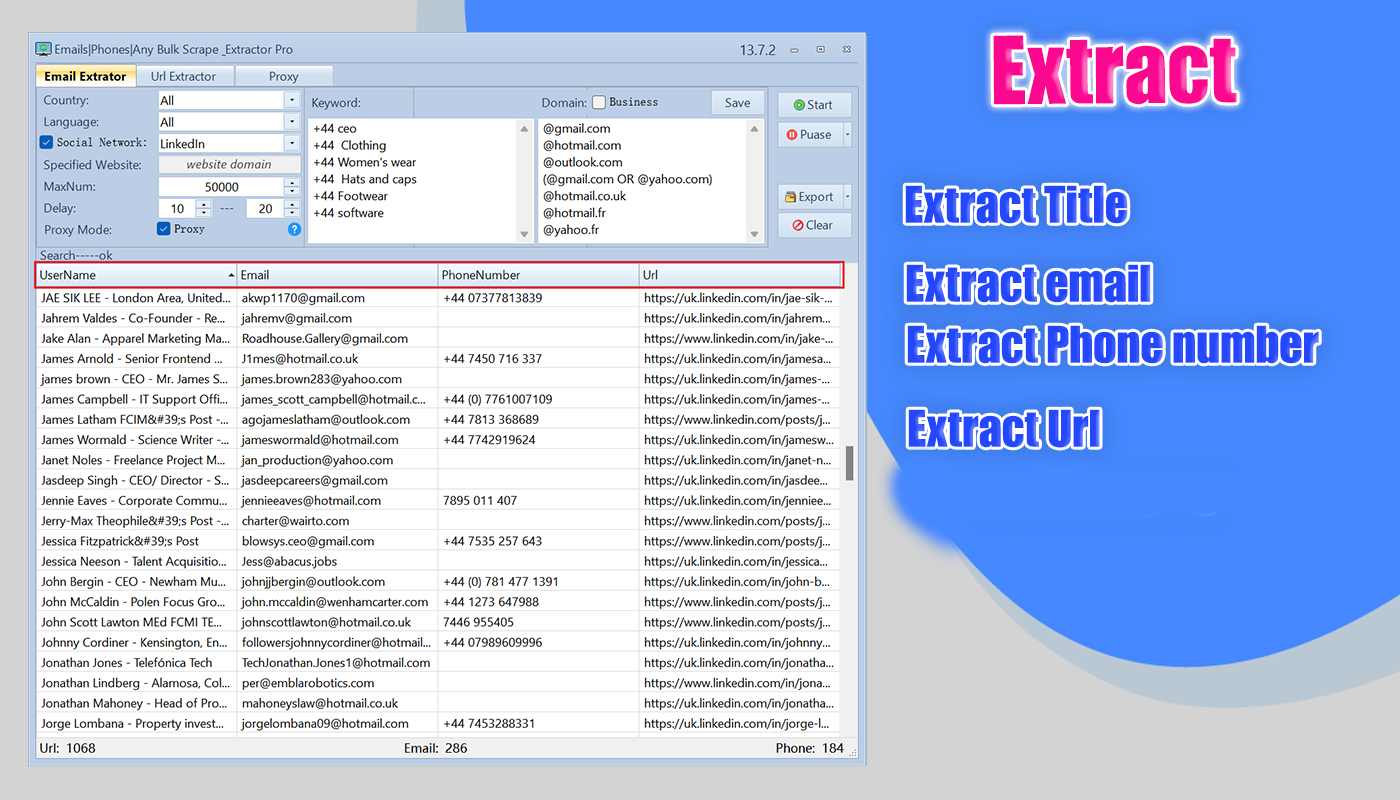This screenshot has height=800, width=1400.
Task: Select the "James Wormald - Science Writer" name cell
Action: [136, 440]
